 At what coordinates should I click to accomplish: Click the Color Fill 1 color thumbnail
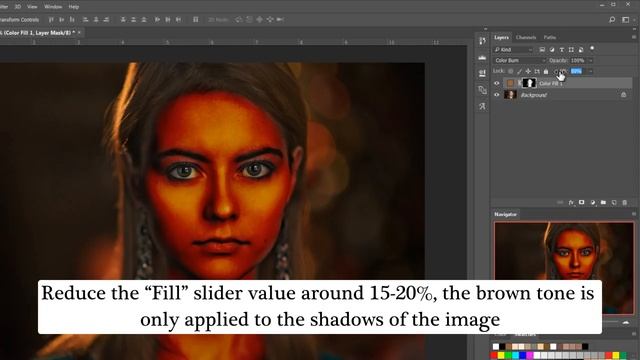coord(510,83)
